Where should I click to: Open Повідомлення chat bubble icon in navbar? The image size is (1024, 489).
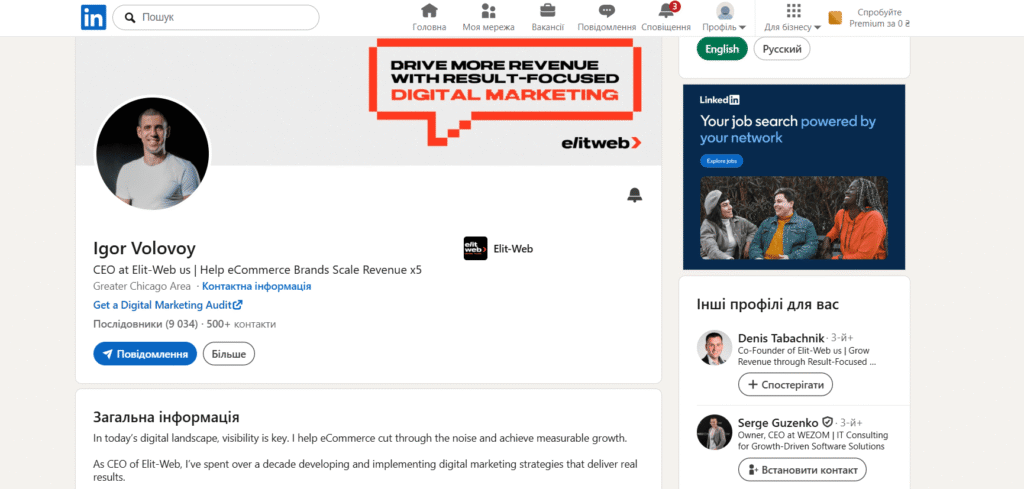click(607, 11)
